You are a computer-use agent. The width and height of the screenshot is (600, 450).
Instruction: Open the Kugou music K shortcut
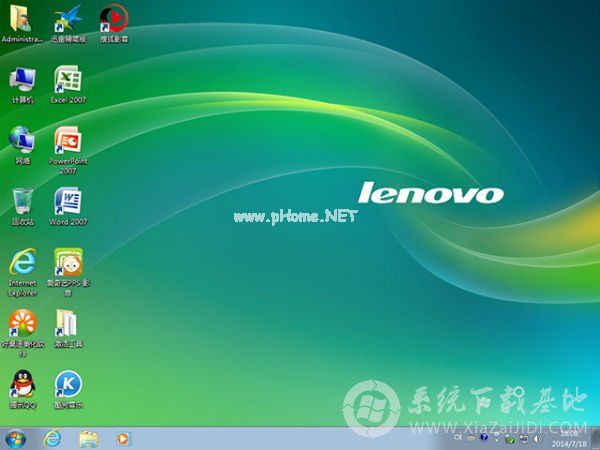pyautogui.click(x=68, y=390)
